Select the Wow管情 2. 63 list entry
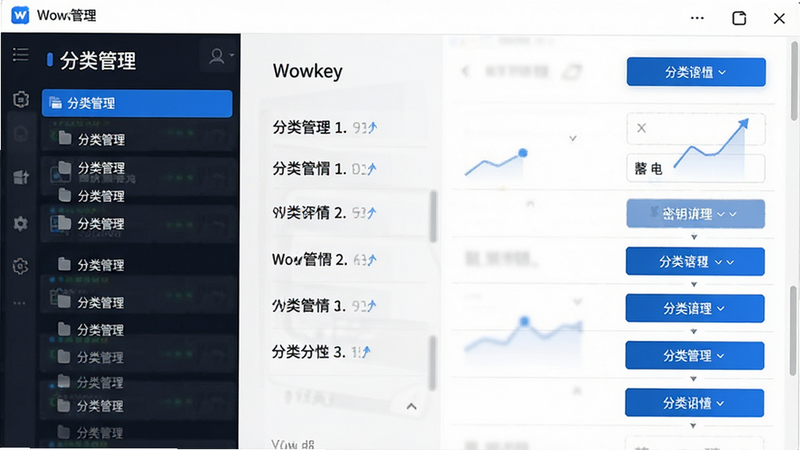 (x=324, y=260)
